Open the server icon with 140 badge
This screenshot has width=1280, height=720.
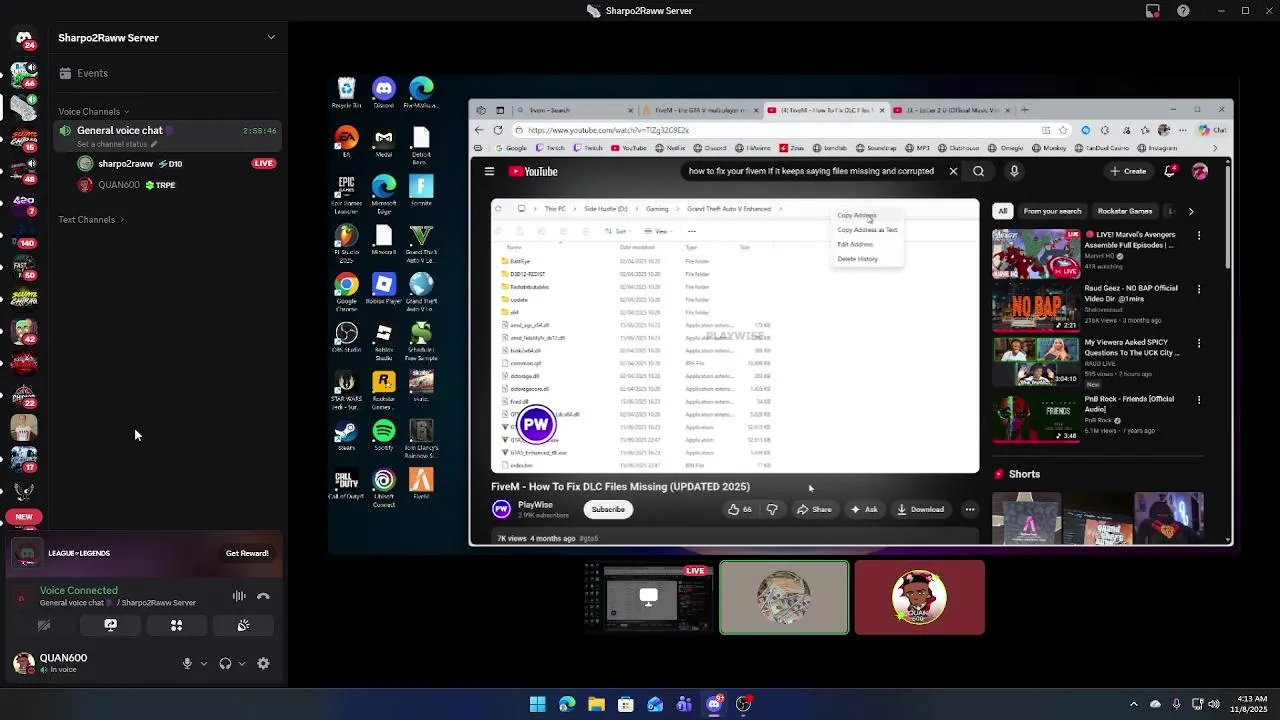[24, 233]
